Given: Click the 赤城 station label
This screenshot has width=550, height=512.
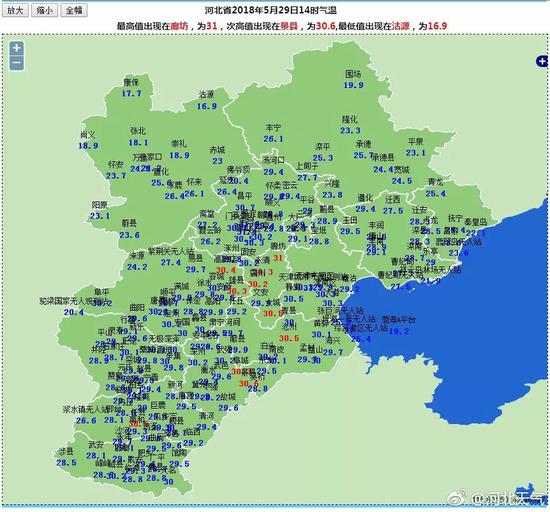Looking at the screenshot, I should coord(217,150).
